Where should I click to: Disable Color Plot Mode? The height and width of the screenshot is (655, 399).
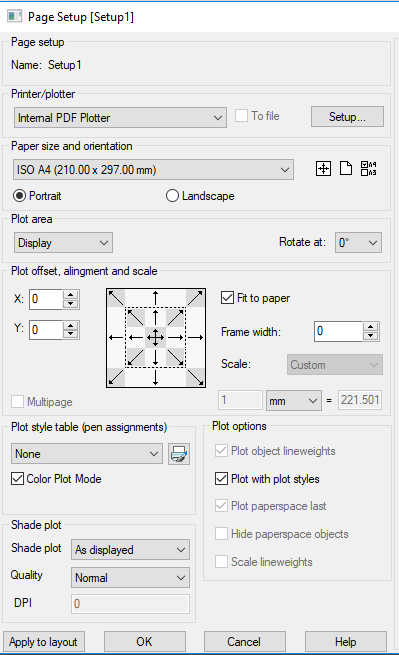pyautogui.click(x=18, y=479)
